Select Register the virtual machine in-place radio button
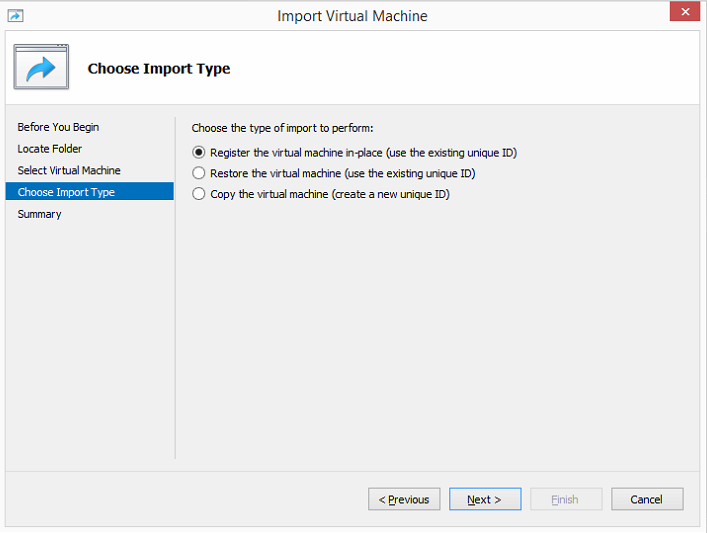Screen dimensions: 707x533 click(x=199, y=153)
